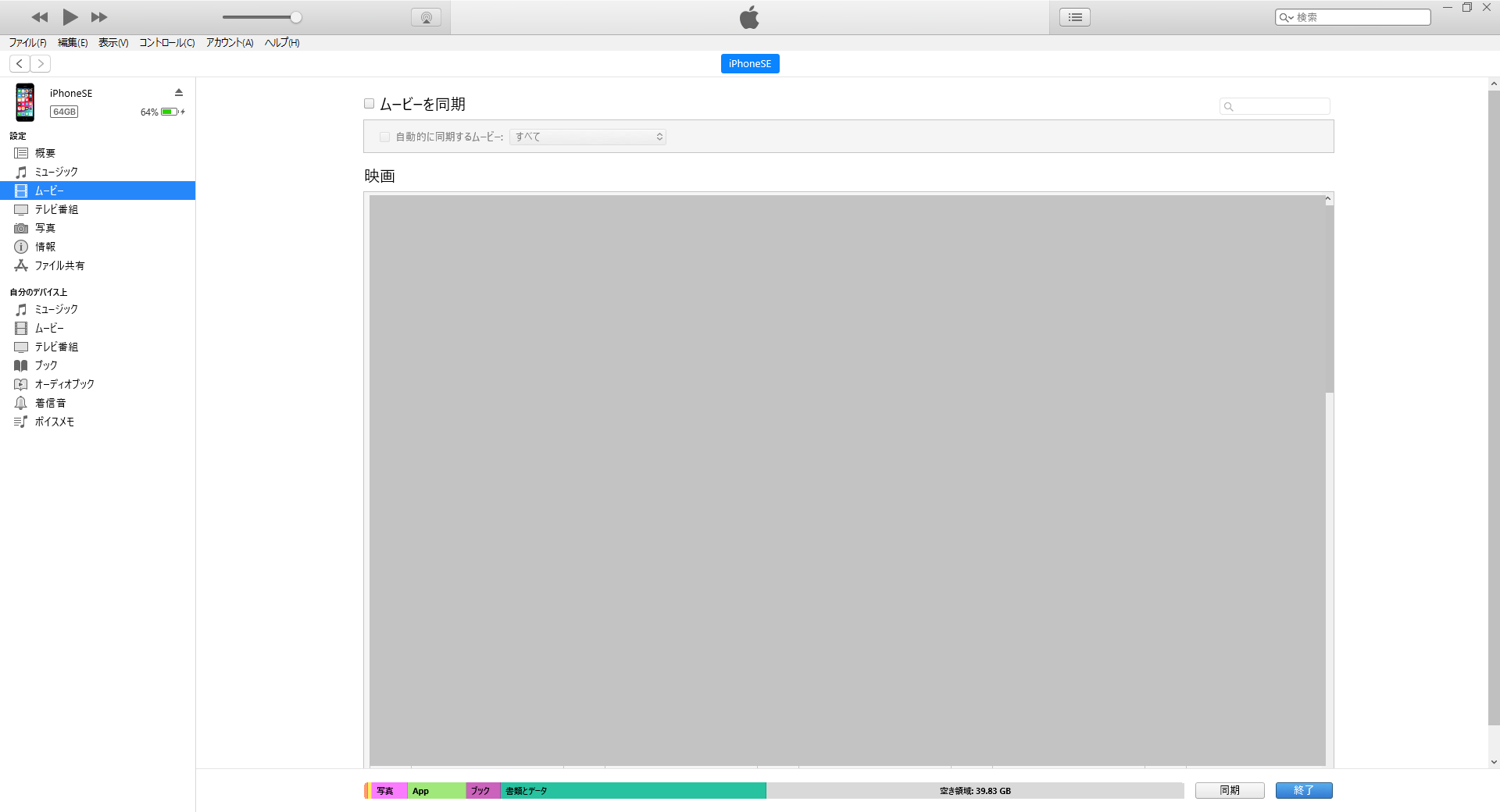Toggle 自動的に同期するムービー checkbox

coord(384,137)
